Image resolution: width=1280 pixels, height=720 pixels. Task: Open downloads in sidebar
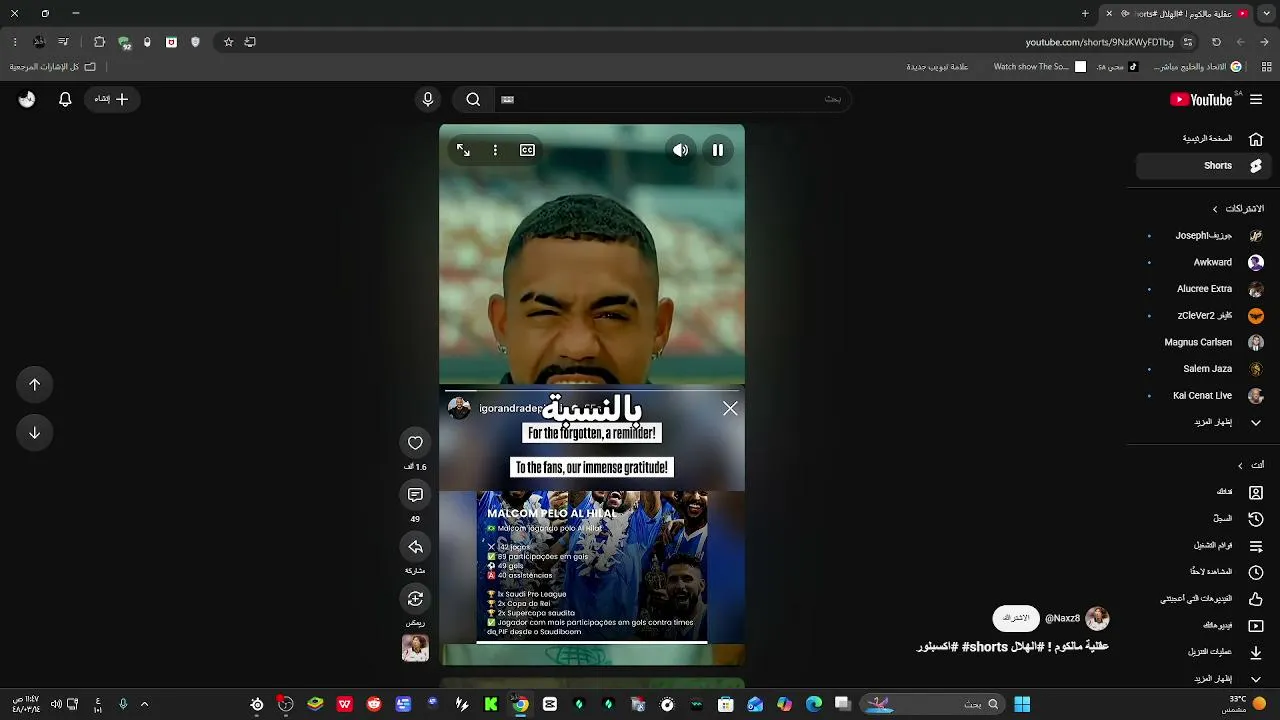[1202, 652]
